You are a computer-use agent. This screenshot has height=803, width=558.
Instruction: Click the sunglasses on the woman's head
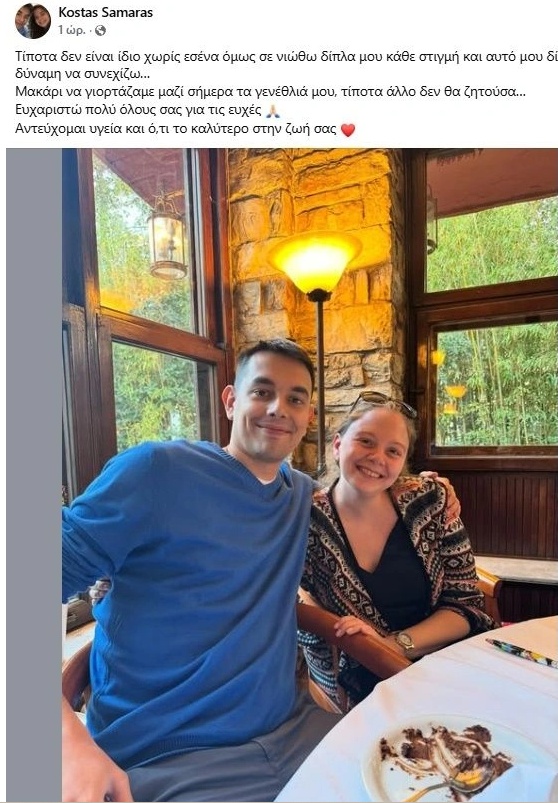pyautogui.click(x=383, y=402)
